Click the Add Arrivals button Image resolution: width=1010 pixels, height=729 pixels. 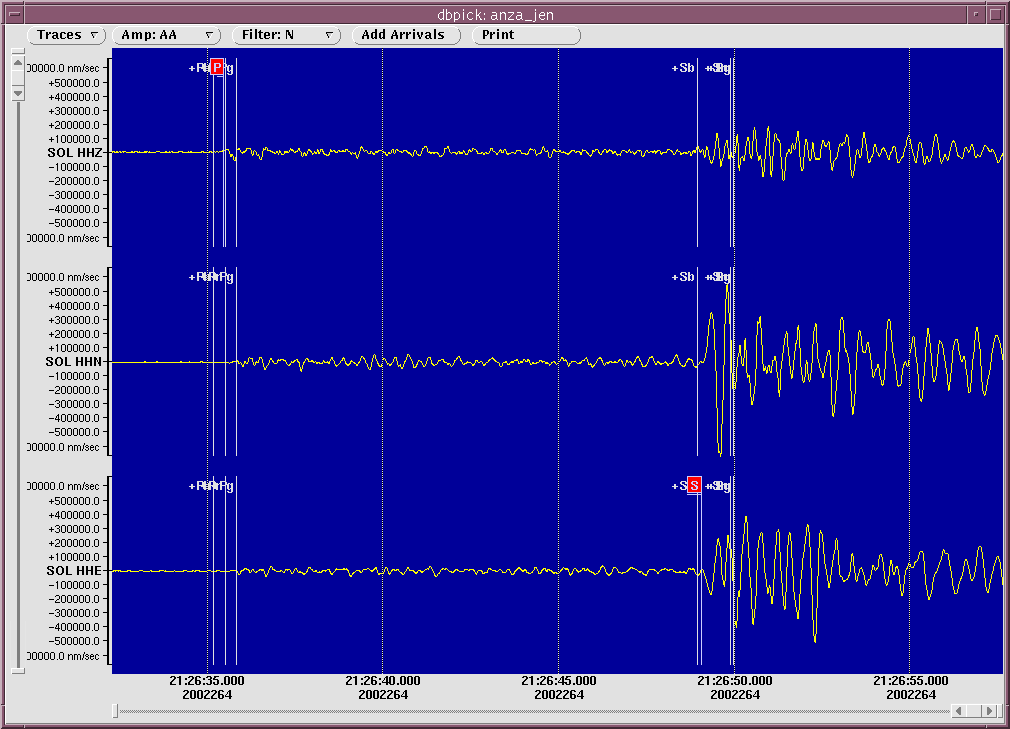coord(406,35)
